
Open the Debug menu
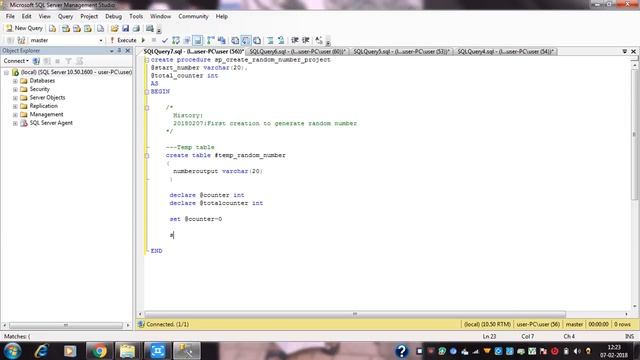113,16
